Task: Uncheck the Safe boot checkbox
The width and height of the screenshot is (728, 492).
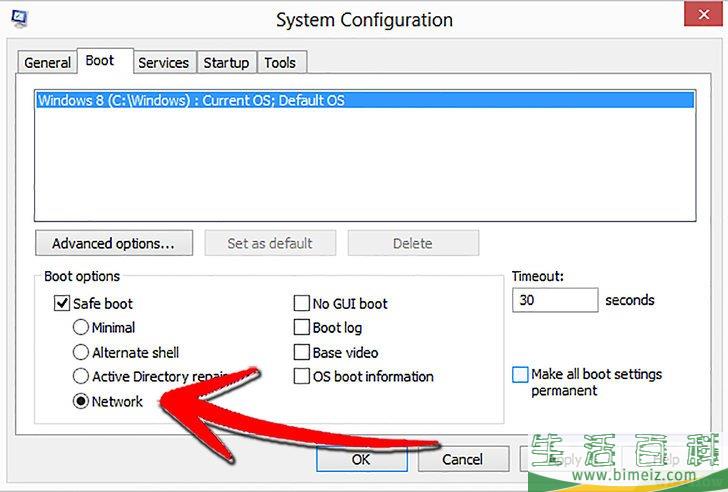Action: tap(62, 304)
